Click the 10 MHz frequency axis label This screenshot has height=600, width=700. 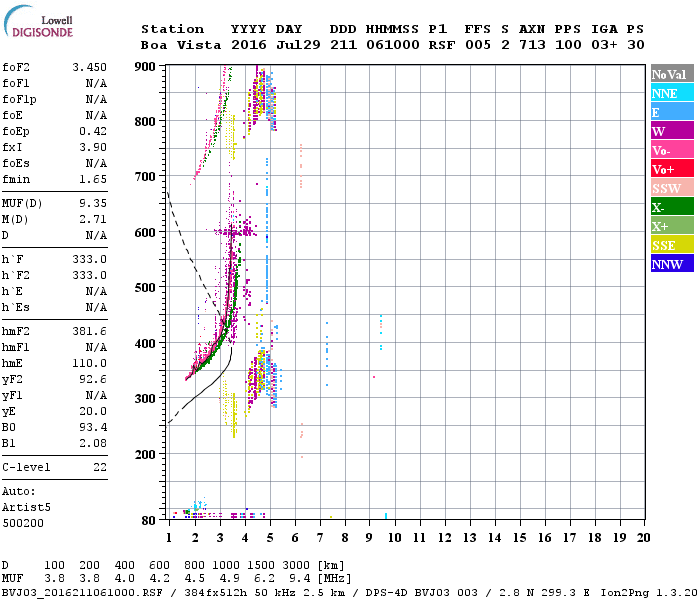point(395,538)
